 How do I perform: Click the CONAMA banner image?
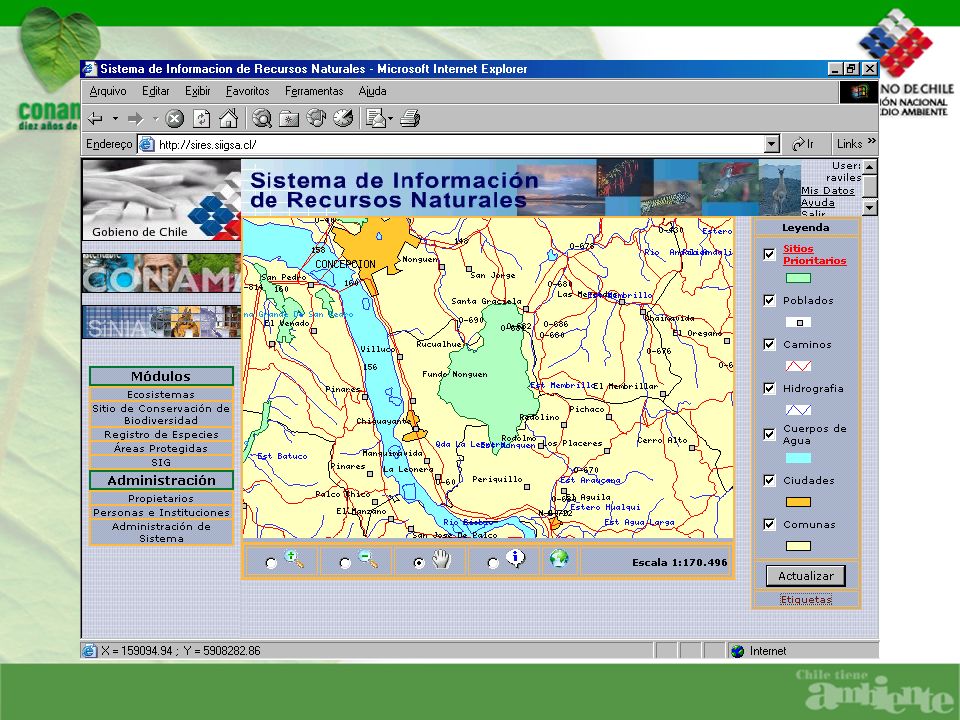162,273
